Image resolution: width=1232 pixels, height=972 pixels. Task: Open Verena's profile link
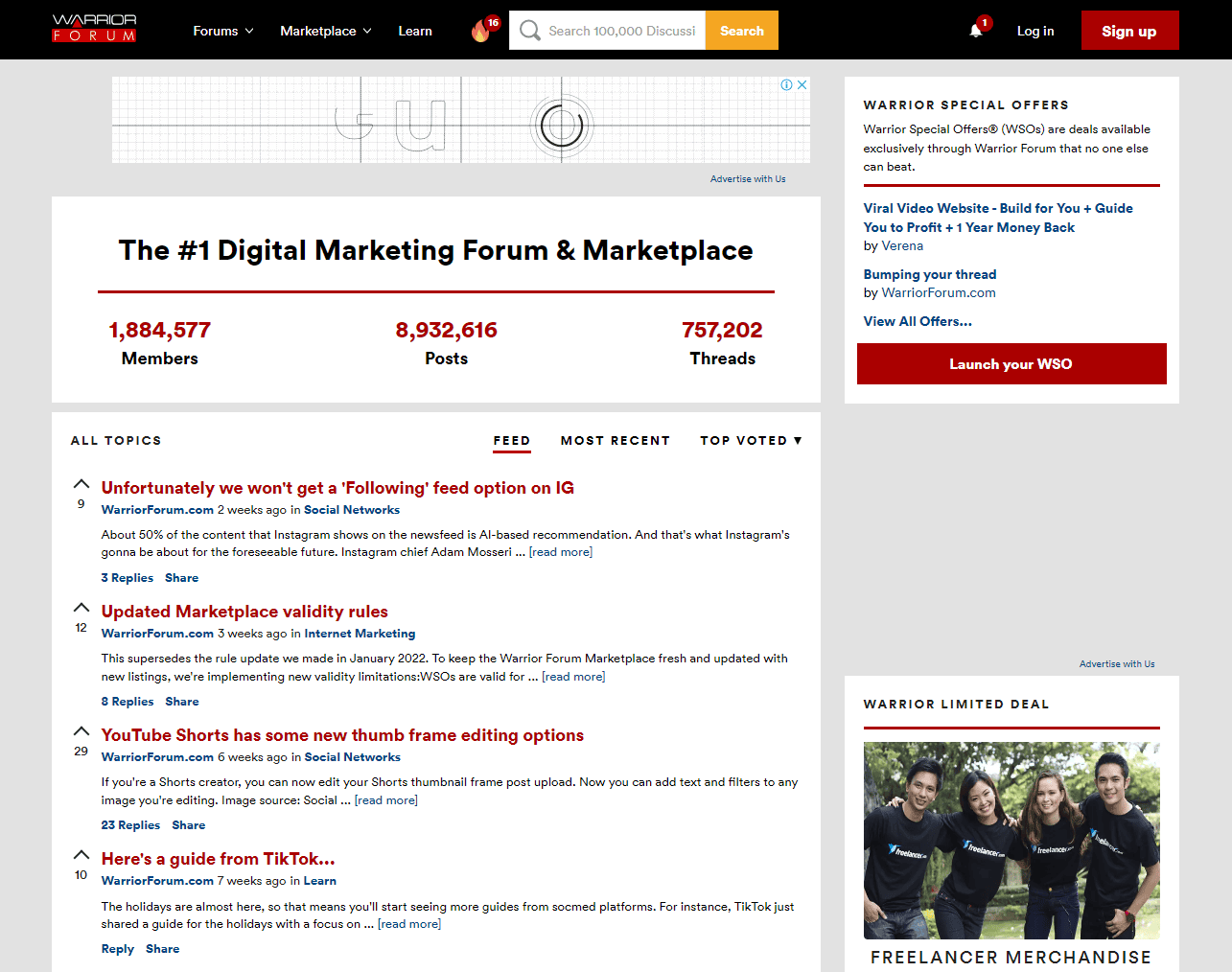[x=902, y=245]
